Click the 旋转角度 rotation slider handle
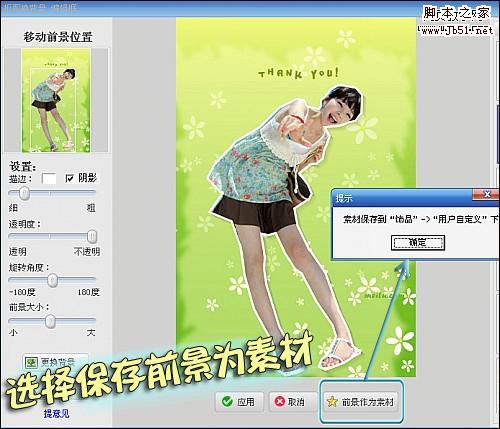Viewport: 500px width, 429px height. tap(52, 280)
